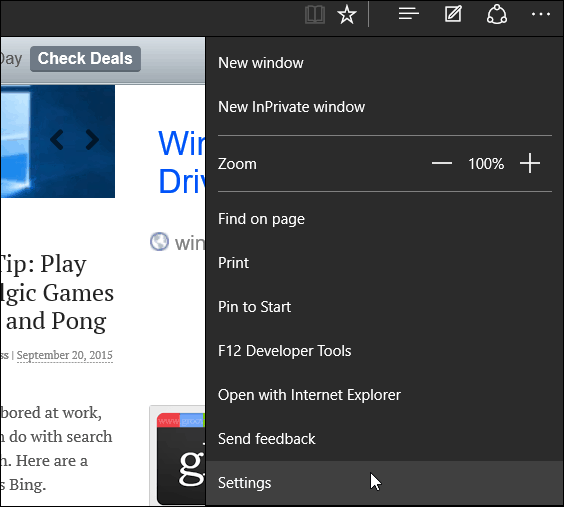The image size is (564, 507).
Task: Click the More actions ellipsis icon
Action: click(541, 14)
